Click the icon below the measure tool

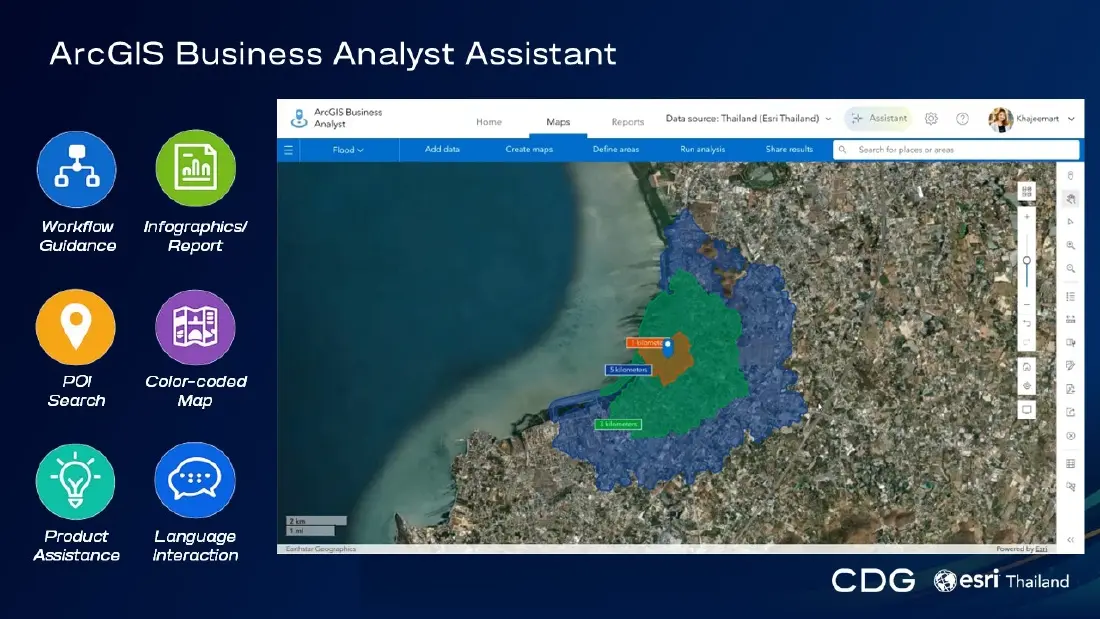pos(1071,342)
